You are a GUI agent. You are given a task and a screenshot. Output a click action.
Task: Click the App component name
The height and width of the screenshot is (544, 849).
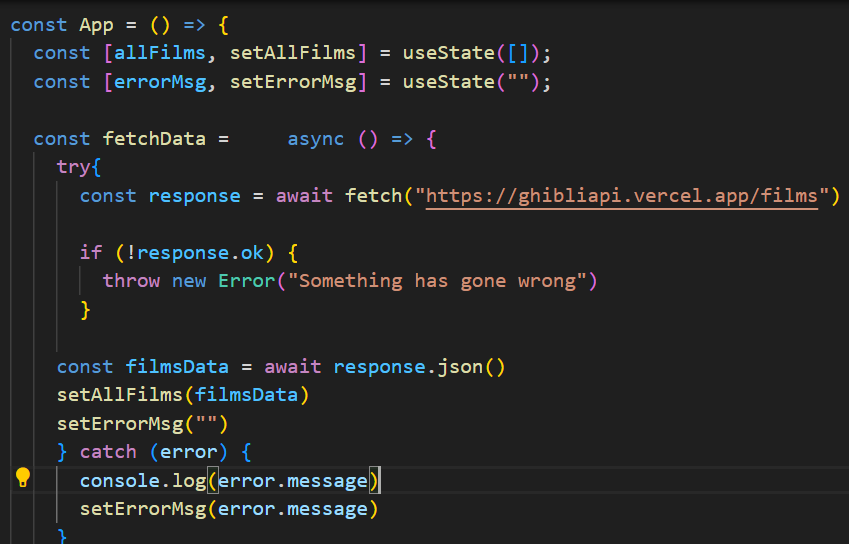(96, 25)
